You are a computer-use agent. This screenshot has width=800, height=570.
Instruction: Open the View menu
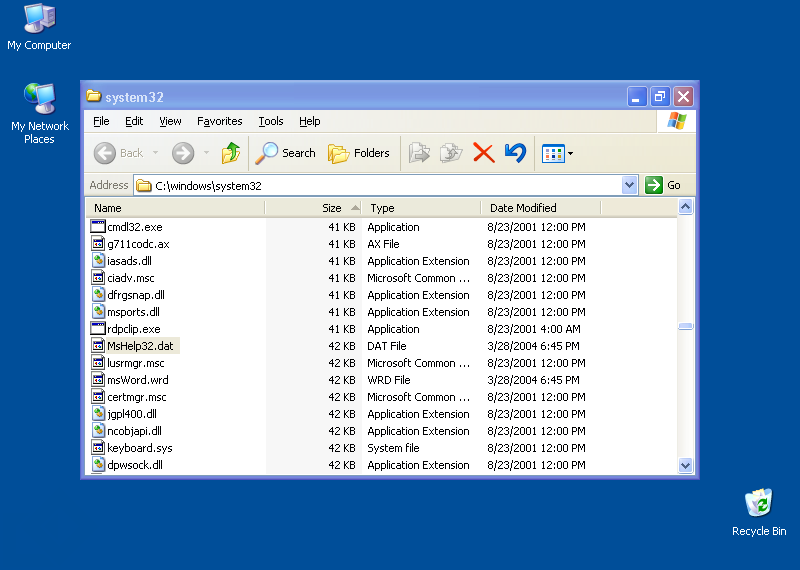(x=170, y=121)
